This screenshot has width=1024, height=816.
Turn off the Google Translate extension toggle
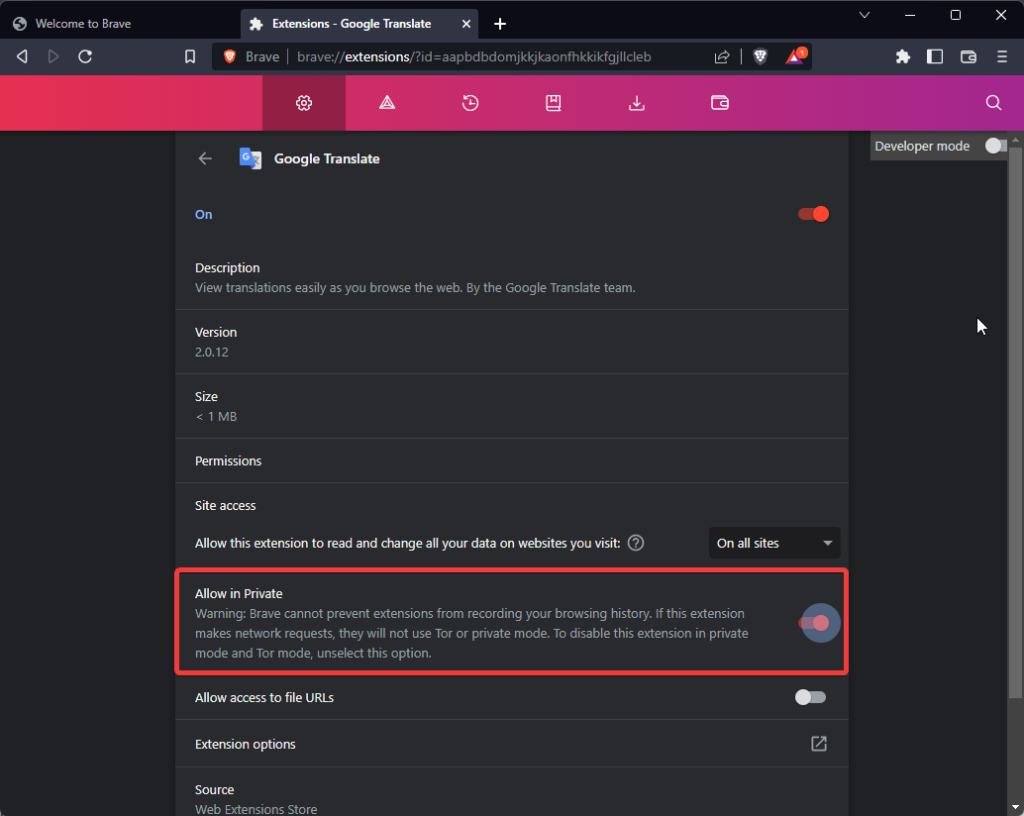813,214
